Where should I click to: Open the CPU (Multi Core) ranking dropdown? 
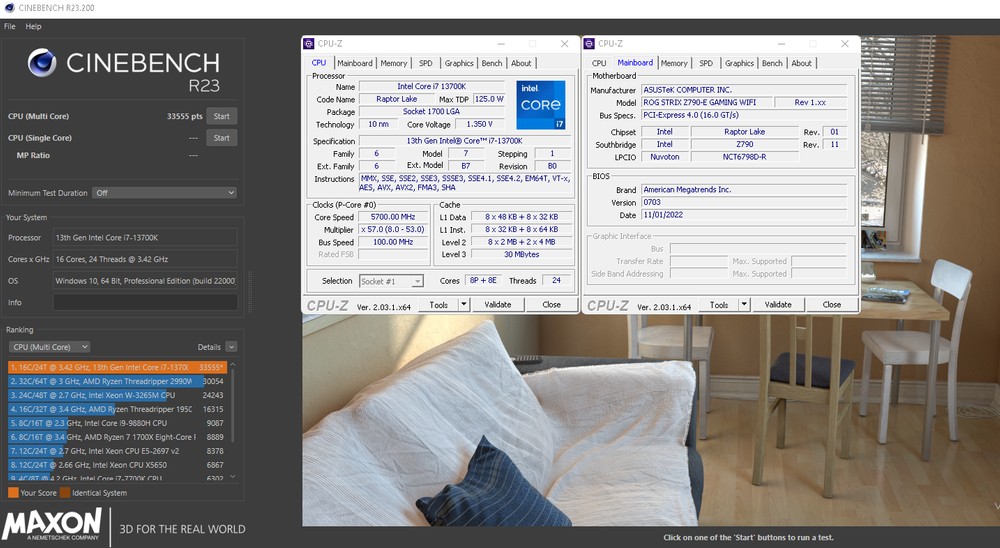tap(50, 347)
